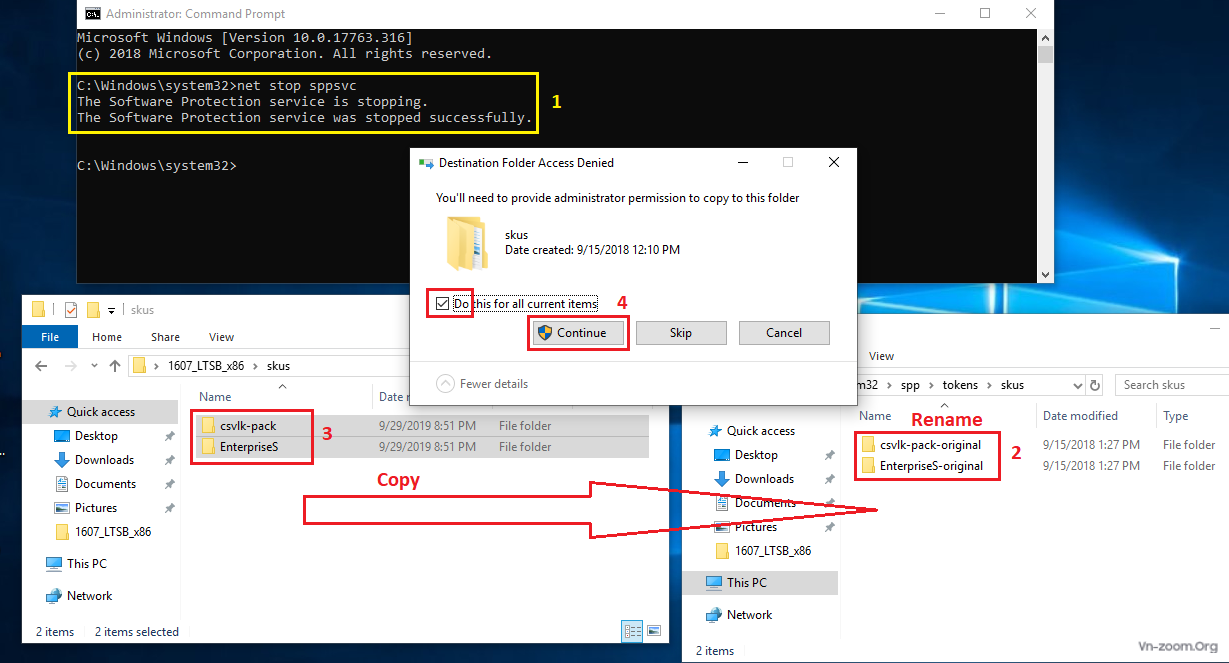Image resolution: width=1229 pixels, height=663 pixels.
Task: Refresh the right Explorer window
Action: 1095,385
